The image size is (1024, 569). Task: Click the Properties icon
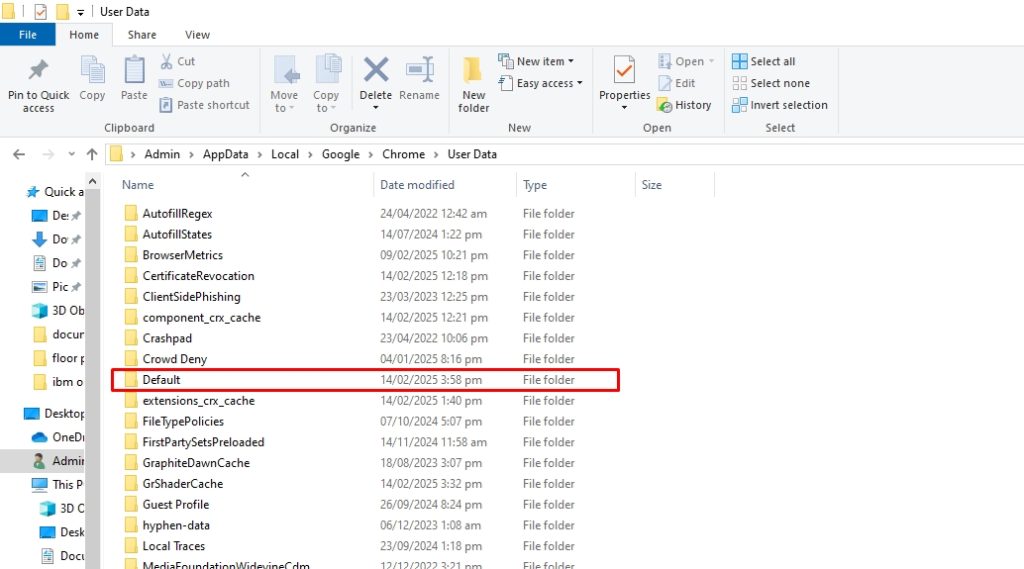pos(624,70)
